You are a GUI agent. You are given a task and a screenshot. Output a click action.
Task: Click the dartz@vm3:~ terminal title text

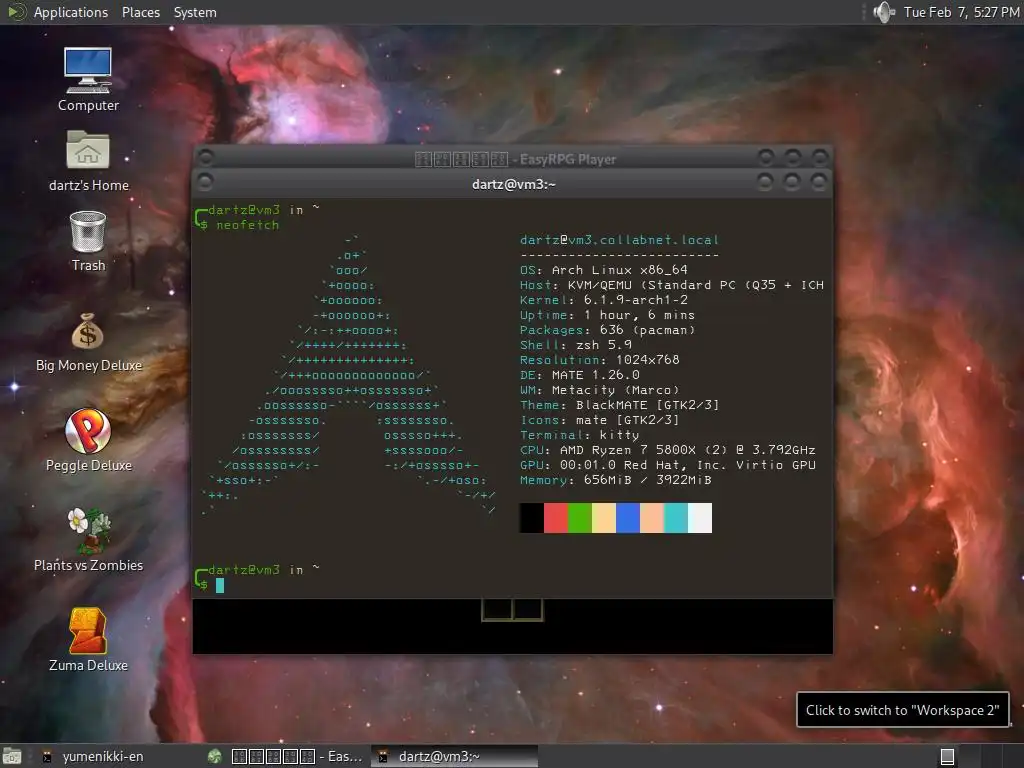point(513,184)
